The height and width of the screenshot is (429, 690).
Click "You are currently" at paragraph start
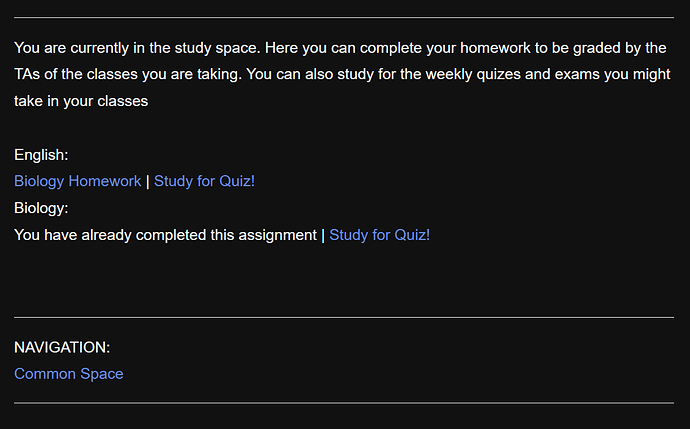[65, 47]
